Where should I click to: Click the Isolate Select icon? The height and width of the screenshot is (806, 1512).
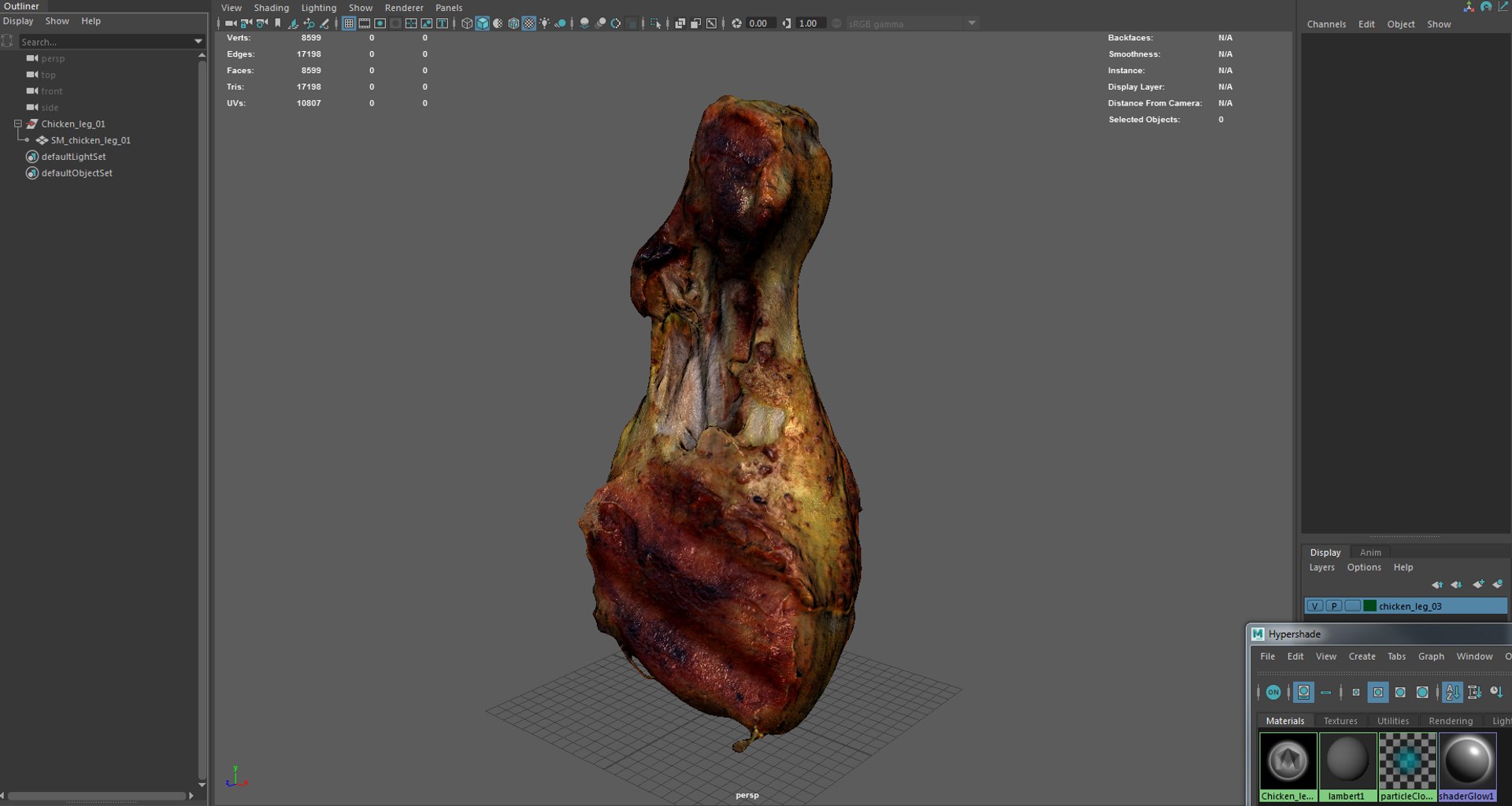coord(655,24)
